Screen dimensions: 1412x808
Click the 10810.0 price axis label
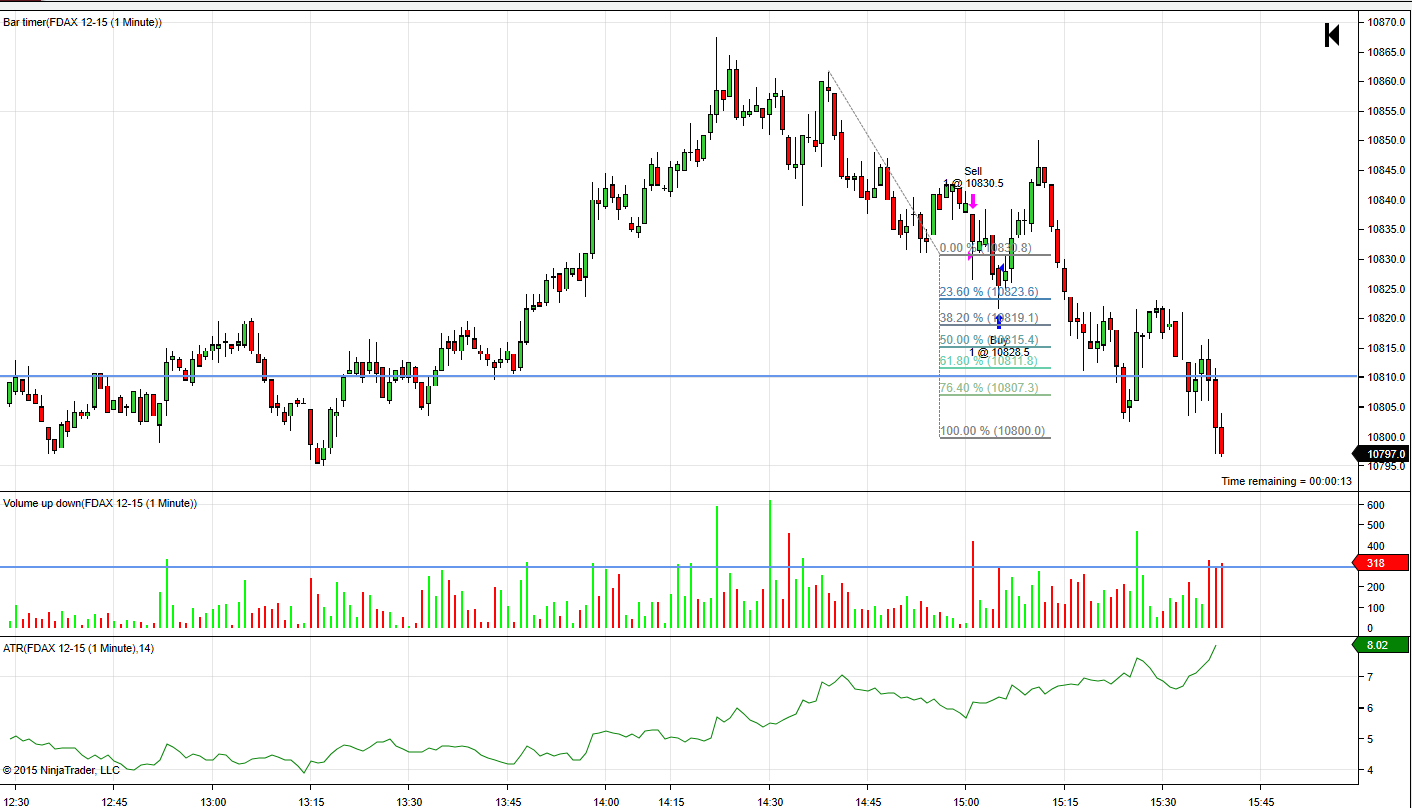click(x=1387, y=378)
